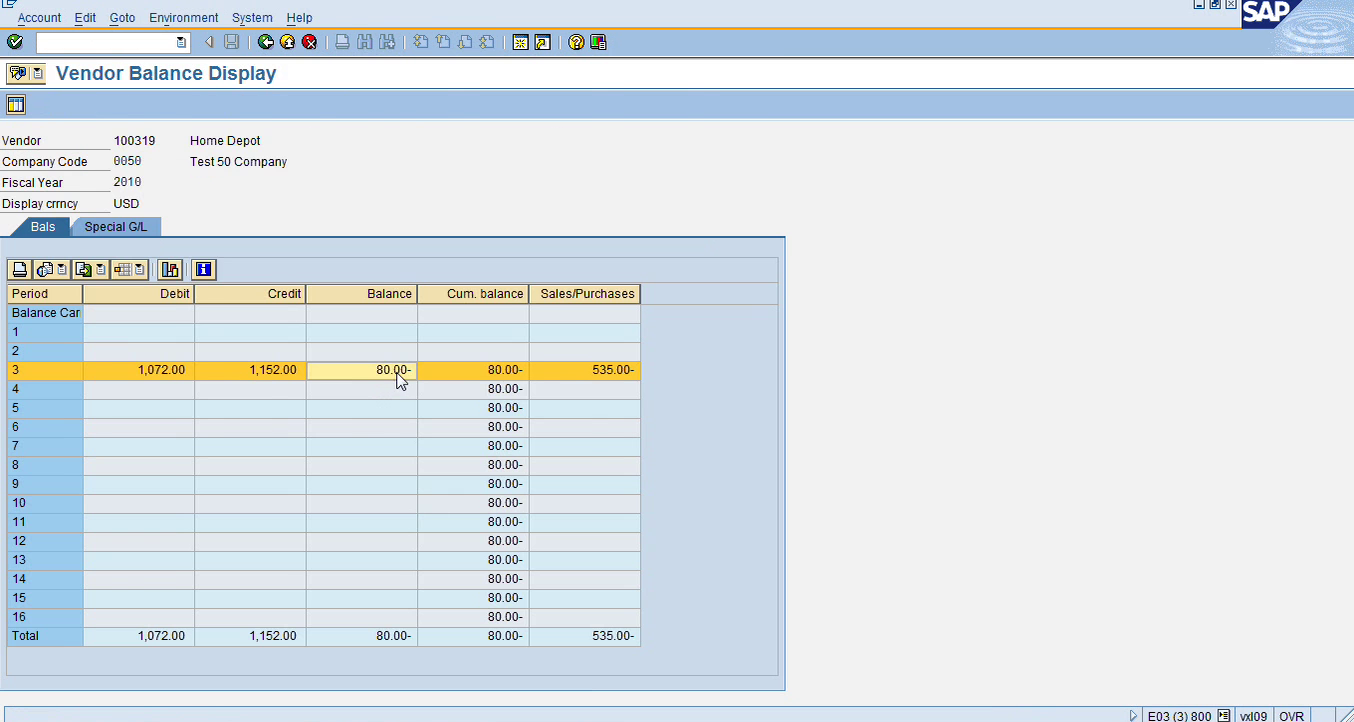Screen dimensions: 1354x722
Task: Click the Print icon in standard toolbar
Action: click(x=342, y=42)
